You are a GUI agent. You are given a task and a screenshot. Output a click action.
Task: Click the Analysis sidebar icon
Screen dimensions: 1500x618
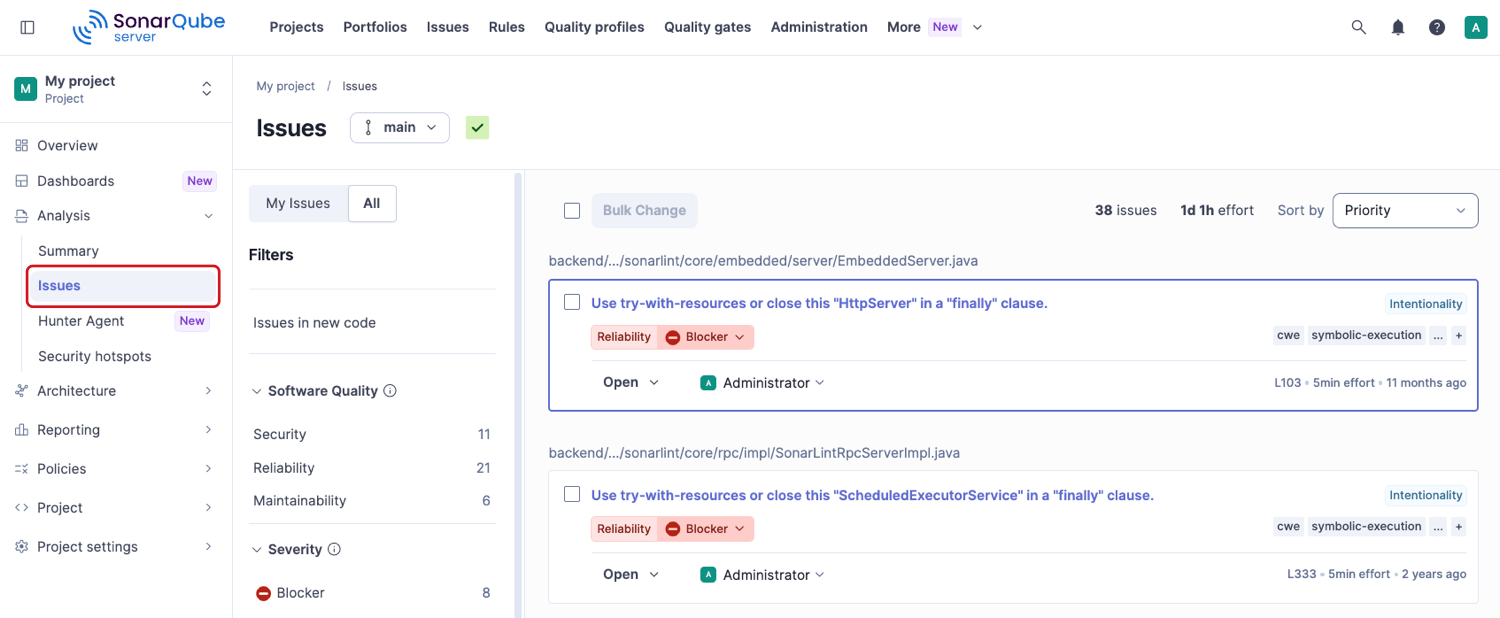tap(22, 216)
